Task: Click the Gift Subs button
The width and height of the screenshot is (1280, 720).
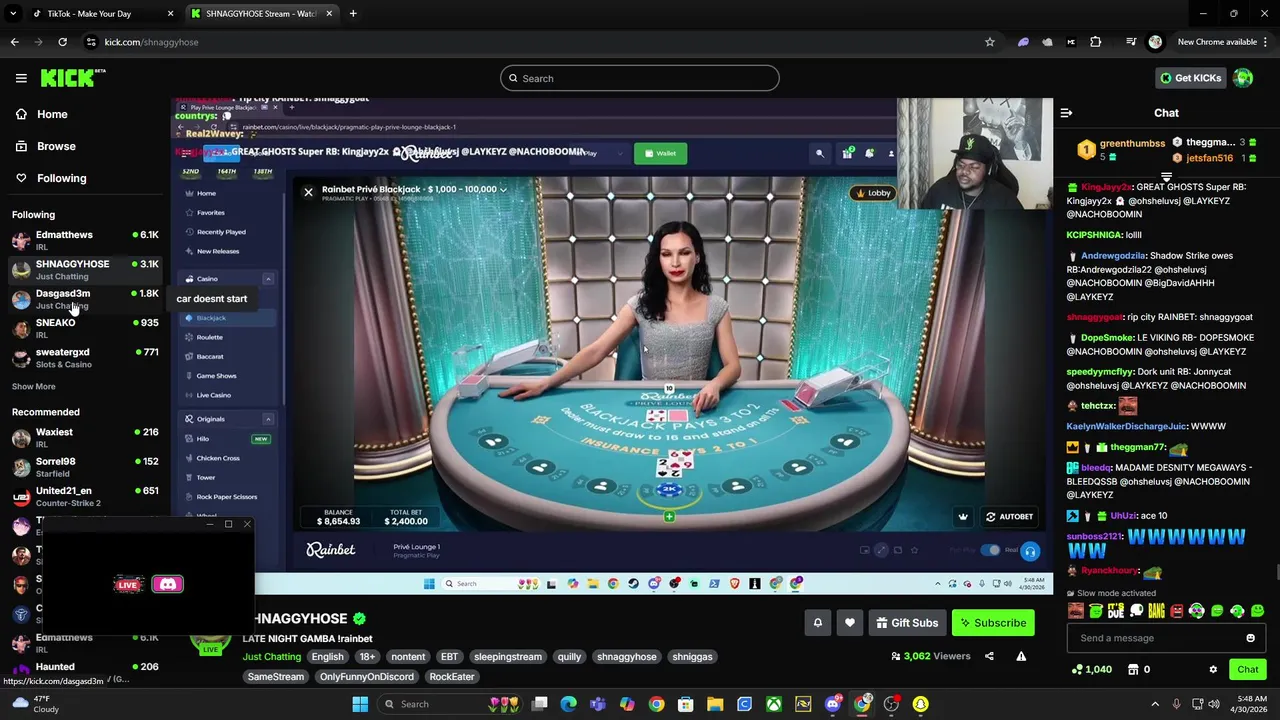Action: [x=907, y=623]
